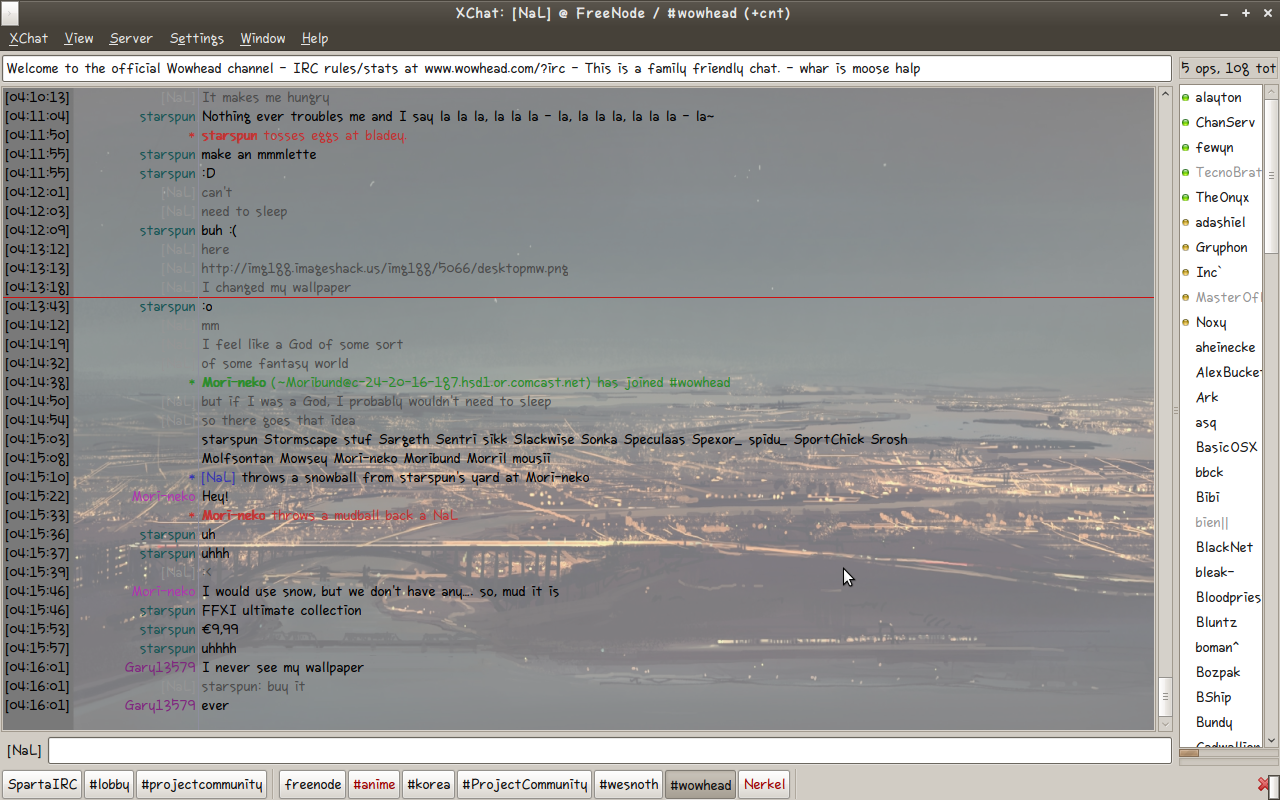Click the green op dot beside alayton
This screenshot has width=1280, height=800.
click(1186, 97)
